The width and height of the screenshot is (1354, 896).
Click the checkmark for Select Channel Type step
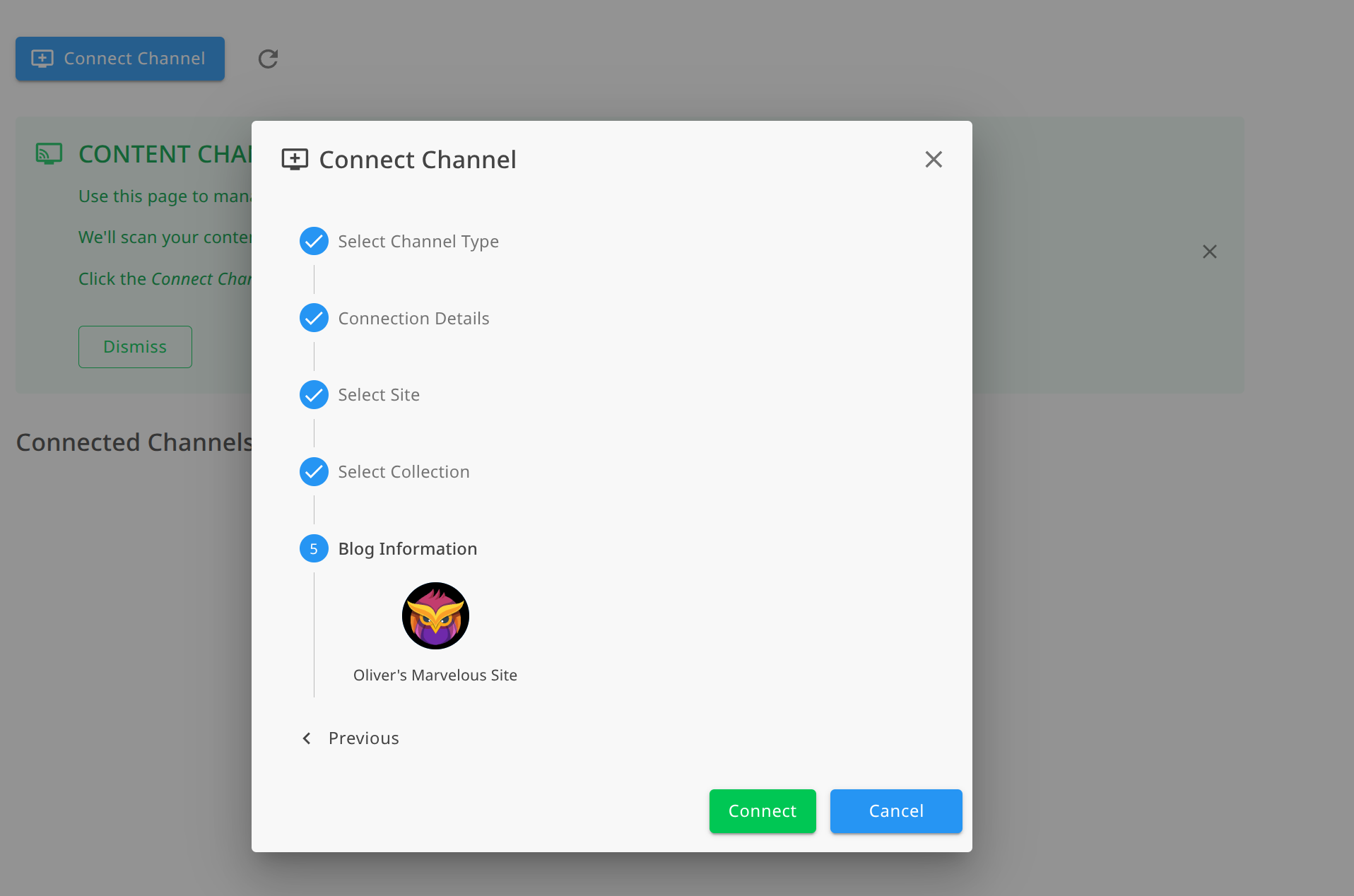point(314,241)
